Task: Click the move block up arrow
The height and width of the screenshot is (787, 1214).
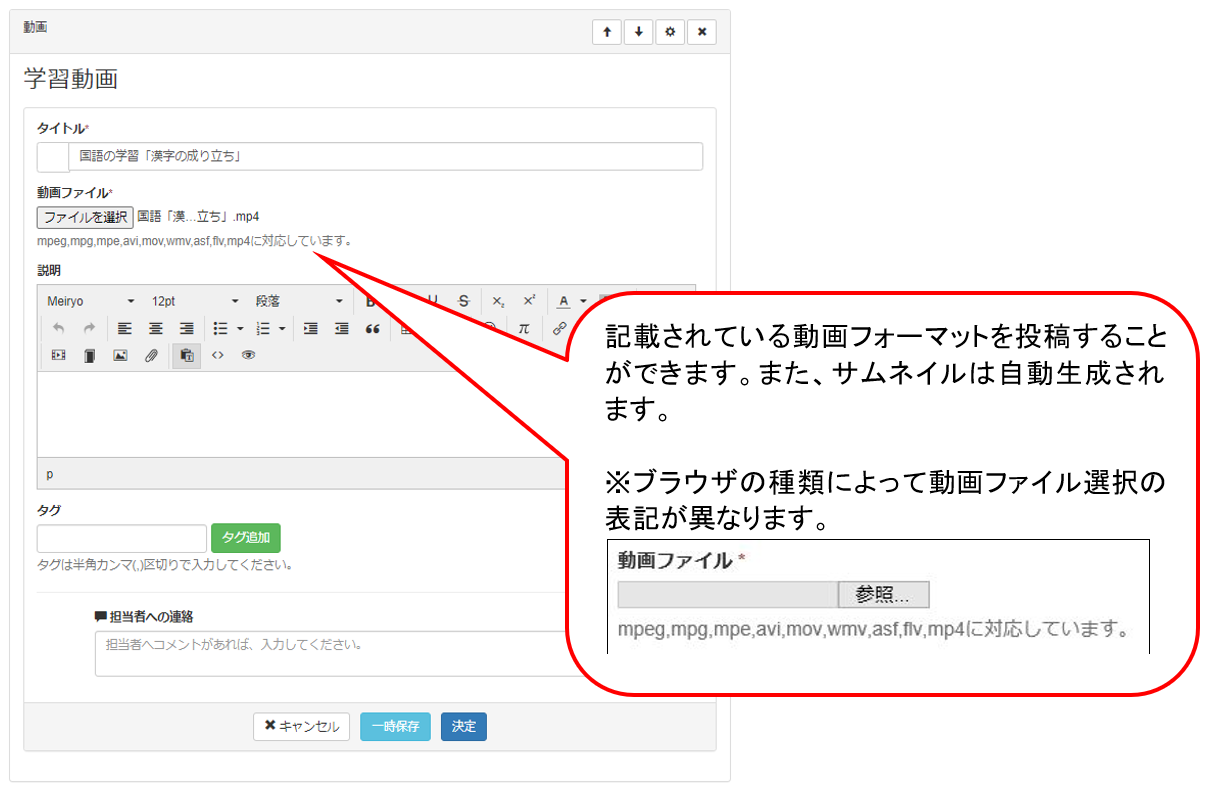Action: pos(606,32)
